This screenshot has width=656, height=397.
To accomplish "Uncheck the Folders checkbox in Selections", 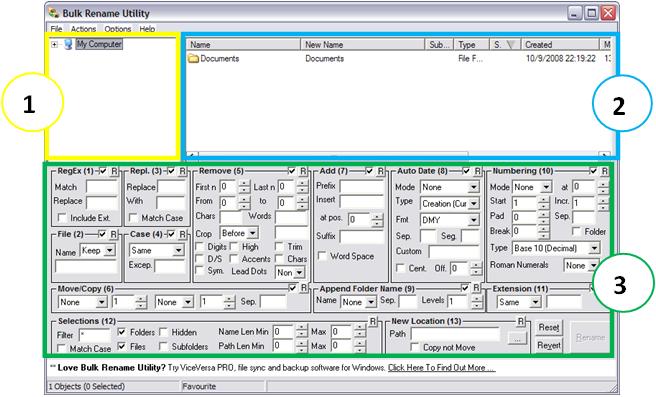I will (121, 332).
